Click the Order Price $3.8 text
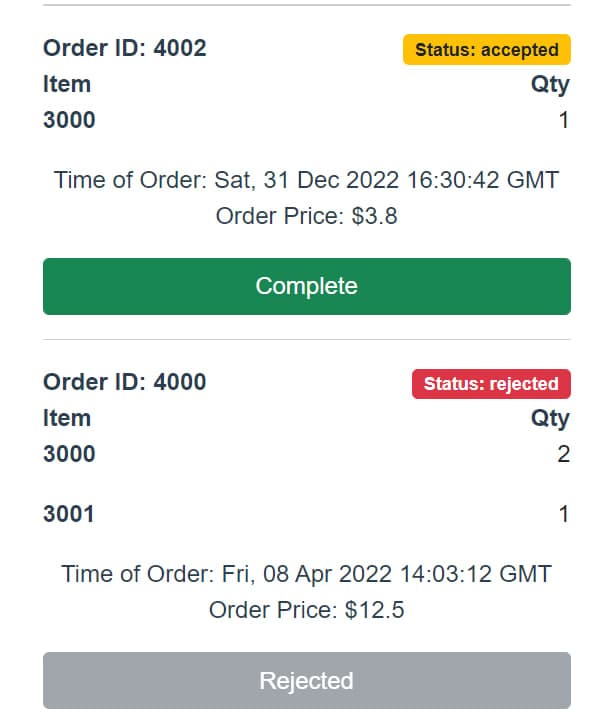The height and width of the screenshot is (725, 601). click(x=306, y=216)
